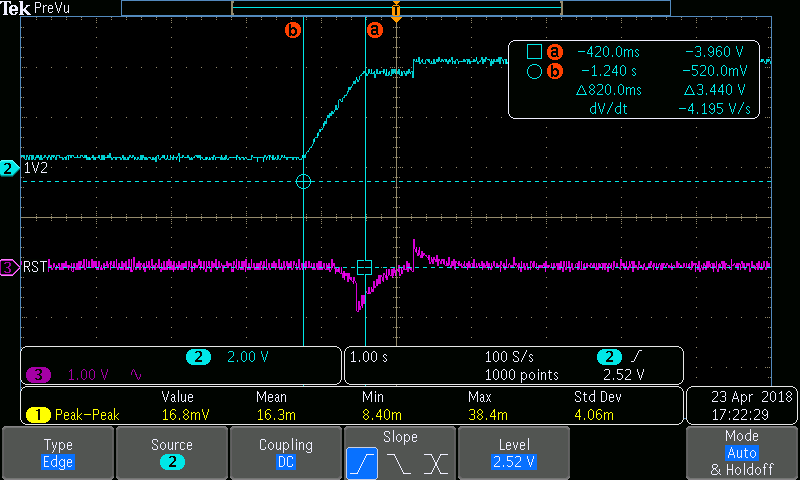The image size is (800, 480).
Task: Open the Mode Auto & Holdoff button
Action: click(x=741, y=453)
